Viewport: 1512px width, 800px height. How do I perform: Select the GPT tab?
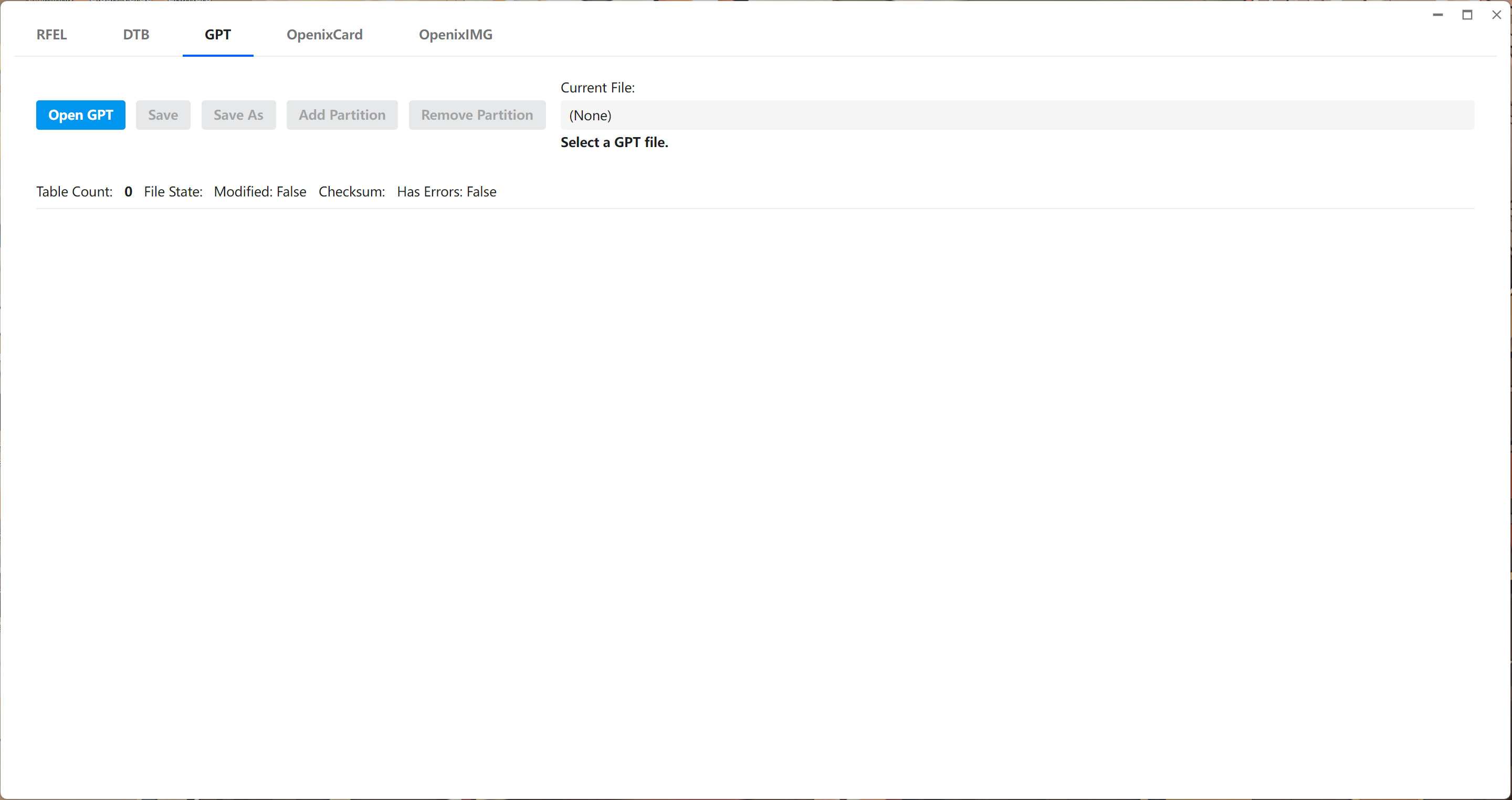(x=218, y=35)
